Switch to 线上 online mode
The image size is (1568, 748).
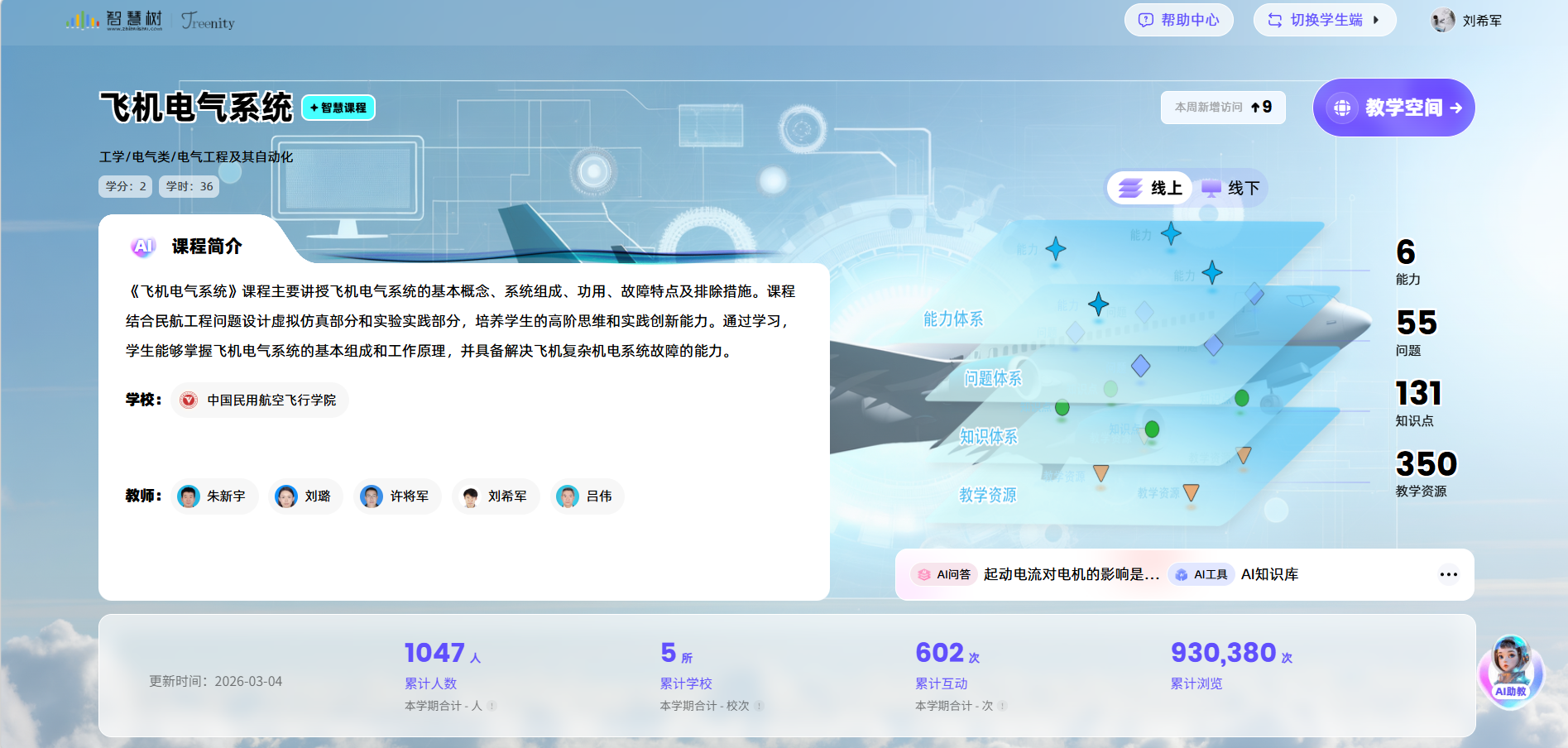[x=1150, y=189]
